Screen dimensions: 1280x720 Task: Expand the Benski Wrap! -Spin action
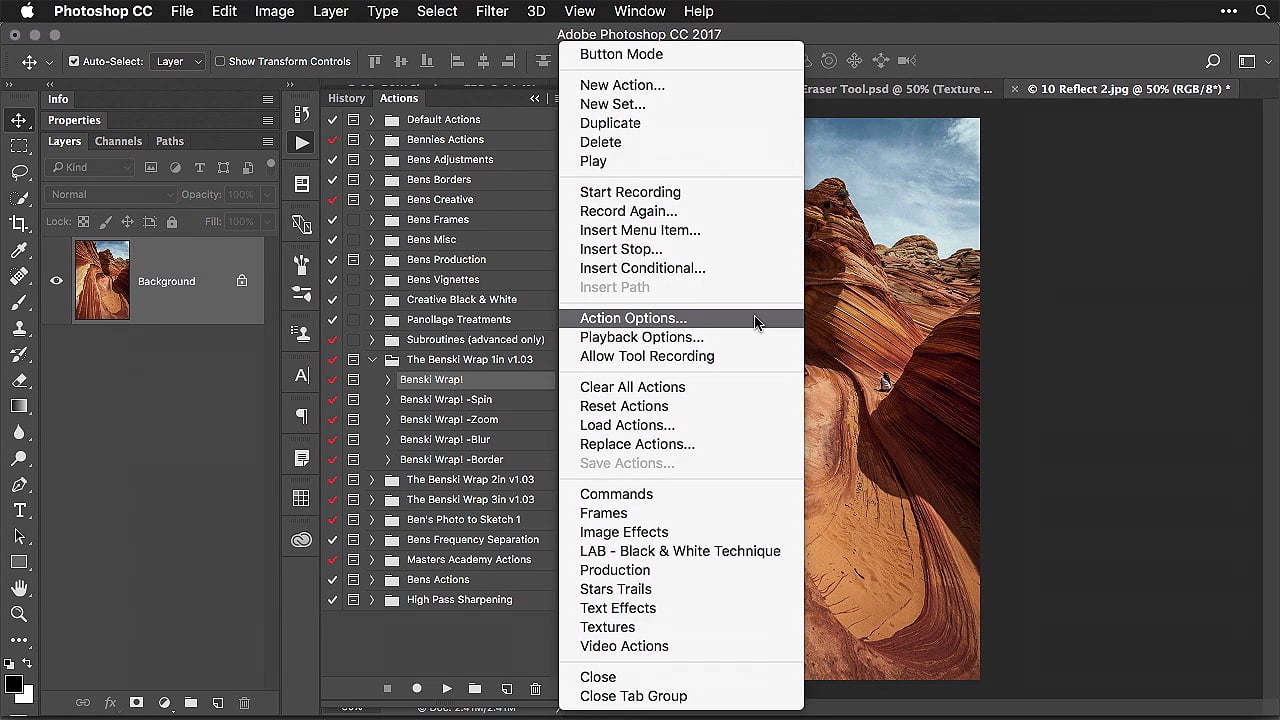[x=388, y=400]
